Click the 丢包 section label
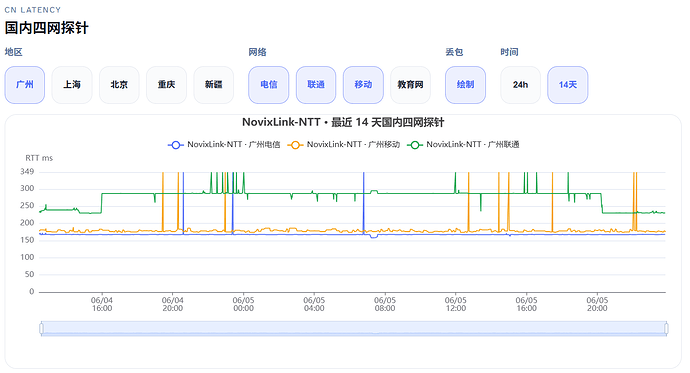The height and width of the screenshot is (373, 690). 454,52
